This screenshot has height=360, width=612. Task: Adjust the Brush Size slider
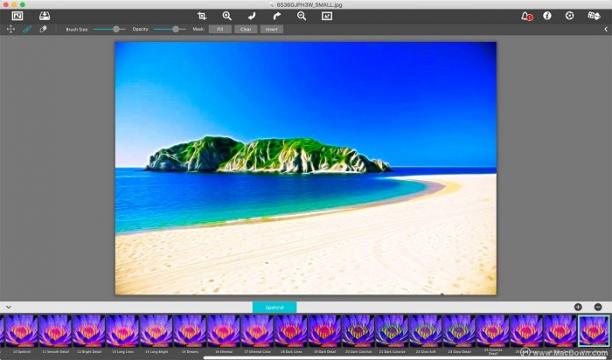click(110, 29)
